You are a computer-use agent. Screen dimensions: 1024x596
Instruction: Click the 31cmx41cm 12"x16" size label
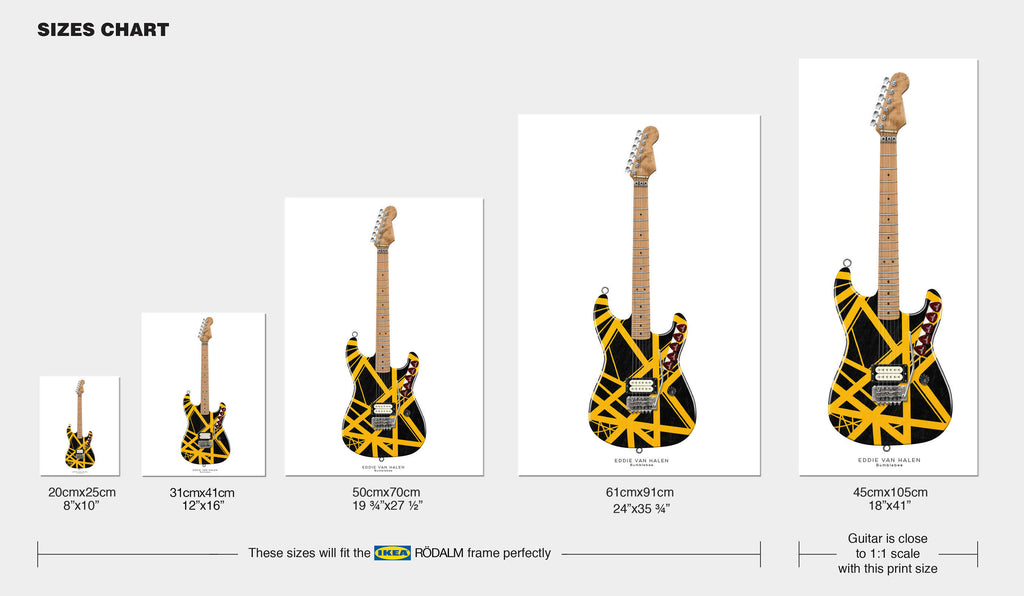click(x=202, y=499)
